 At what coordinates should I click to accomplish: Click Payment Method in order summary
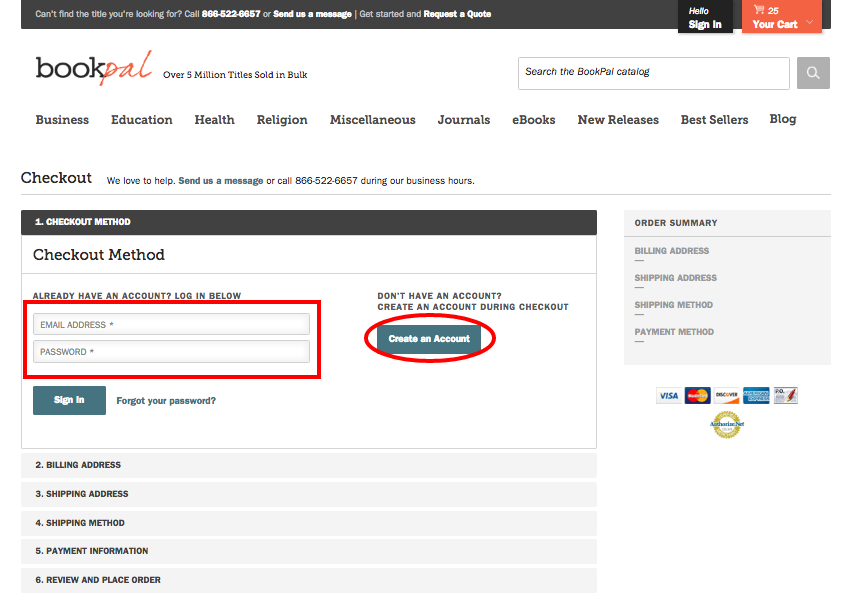pyautogui.click(x=674, y=332)
